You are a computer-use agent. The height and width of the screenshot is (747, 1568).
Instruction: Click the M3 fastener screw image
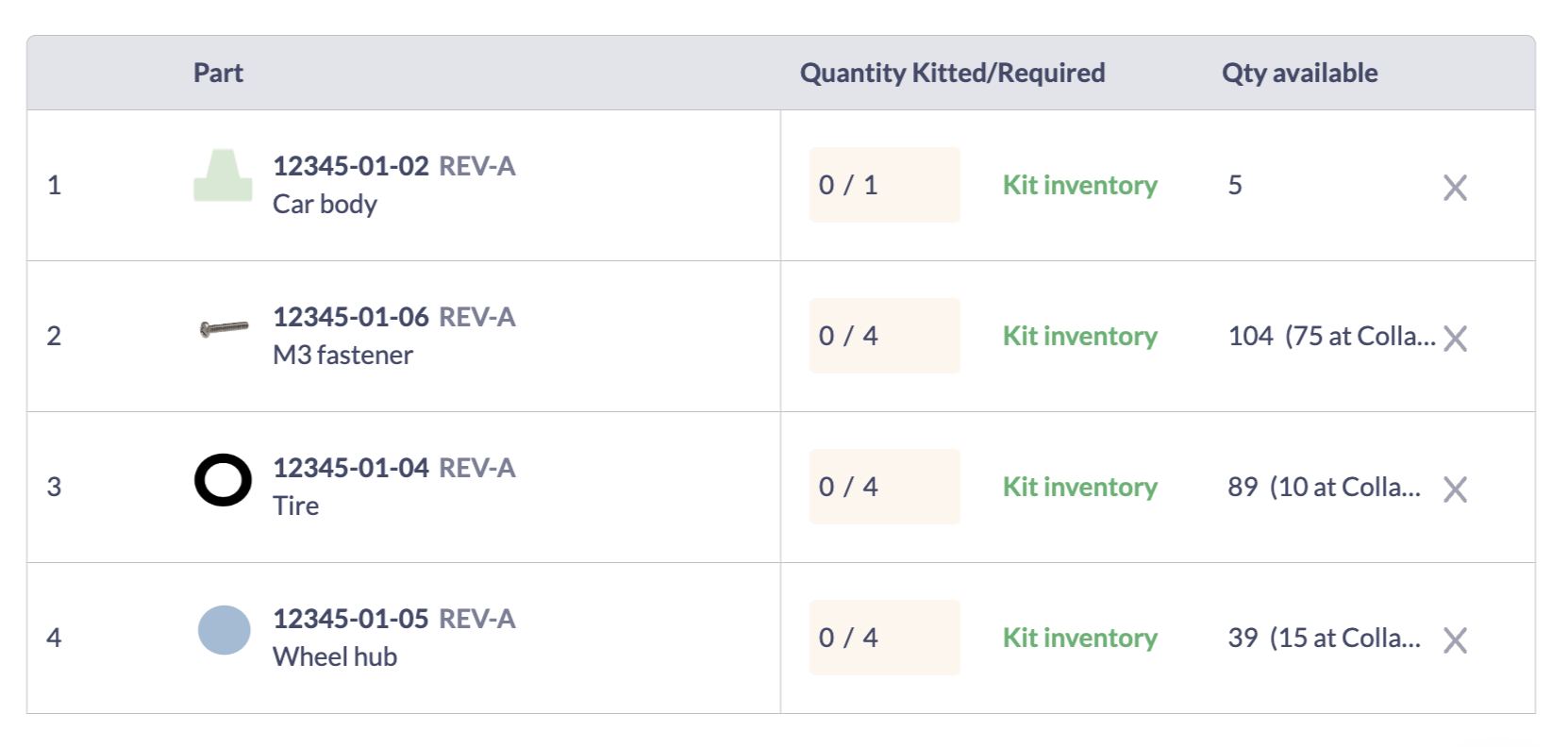point(224,328)
